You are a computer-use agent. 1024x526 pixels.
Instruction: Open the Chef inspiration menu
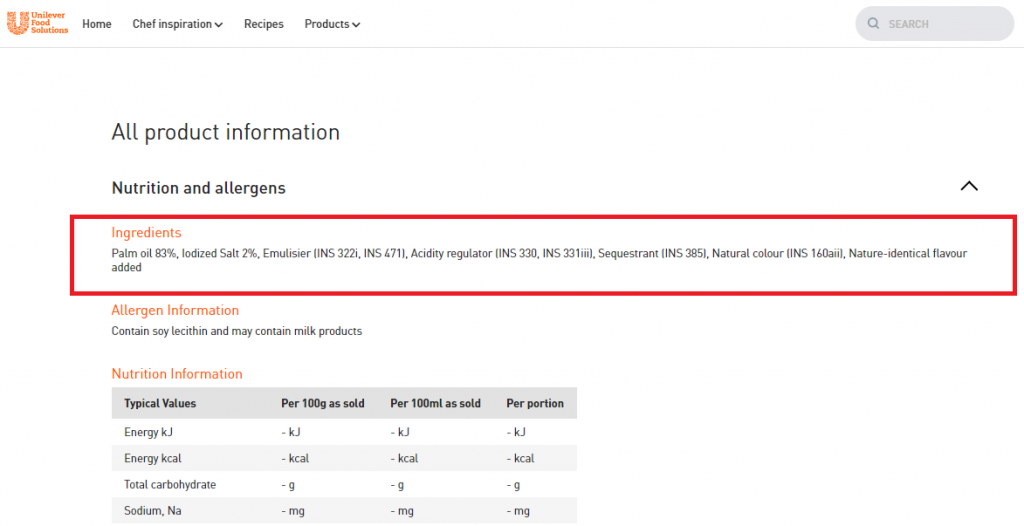178,24
